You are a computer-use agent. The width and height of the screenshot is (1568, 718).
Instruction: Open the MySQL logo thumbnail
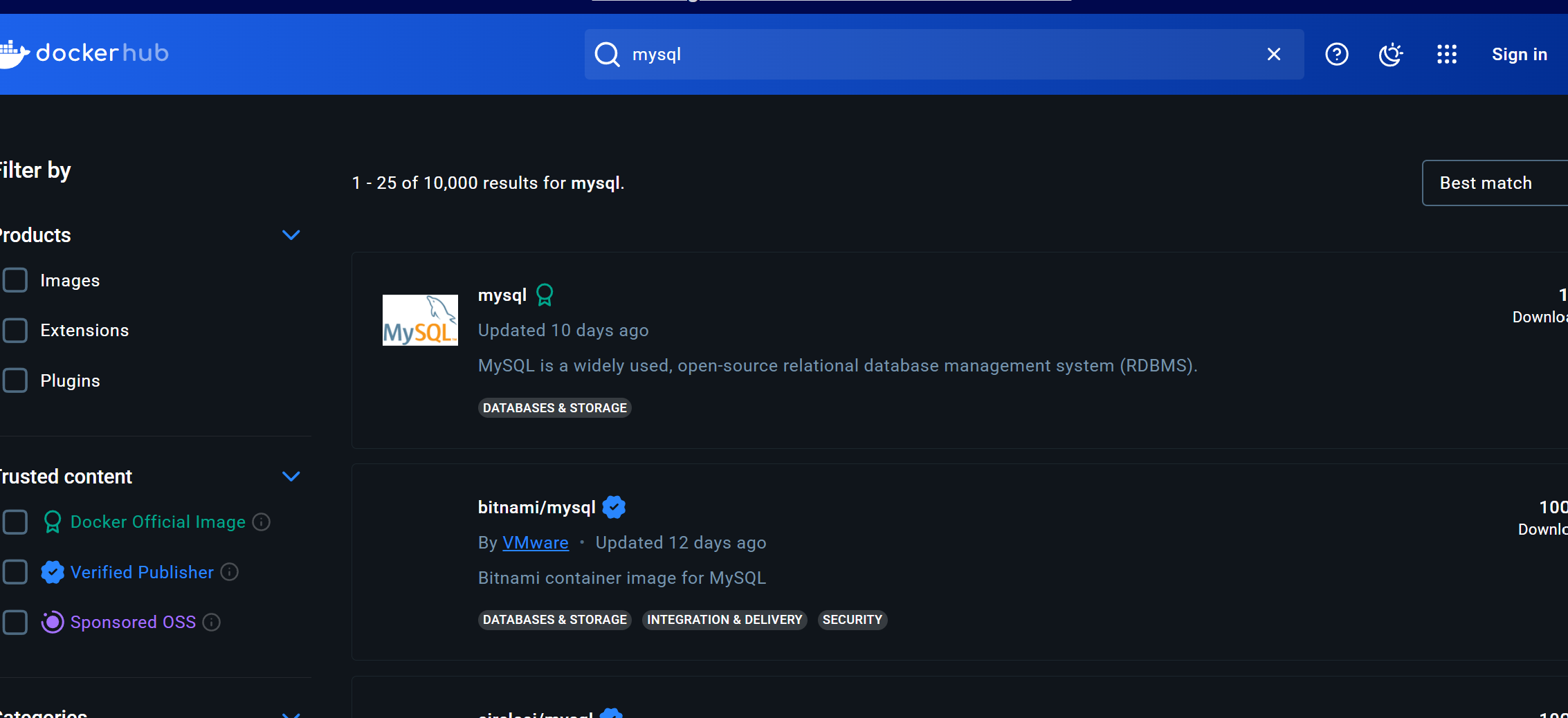tap(420, 320)
